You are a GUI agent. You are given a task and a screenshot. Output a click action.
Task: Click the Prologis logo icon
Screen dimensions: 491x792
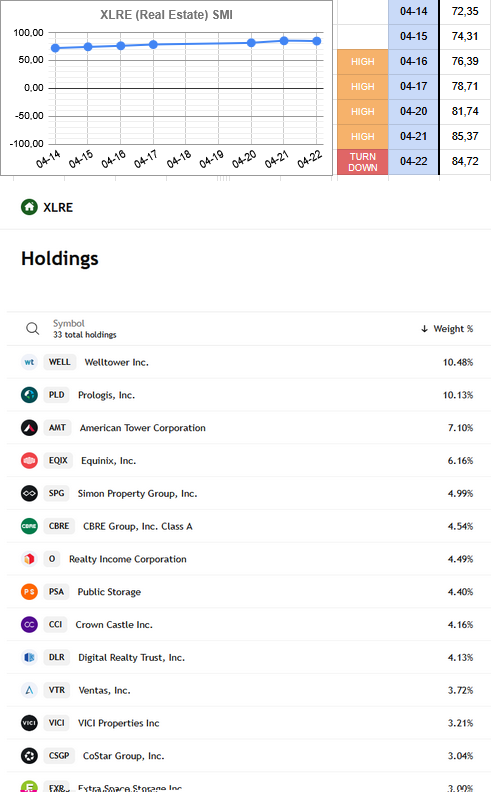29,395
